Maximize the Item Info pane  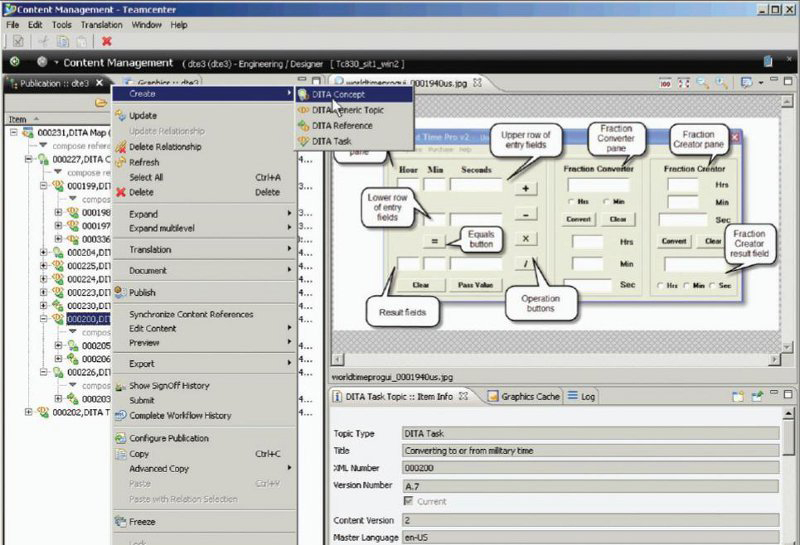point(788,394)
